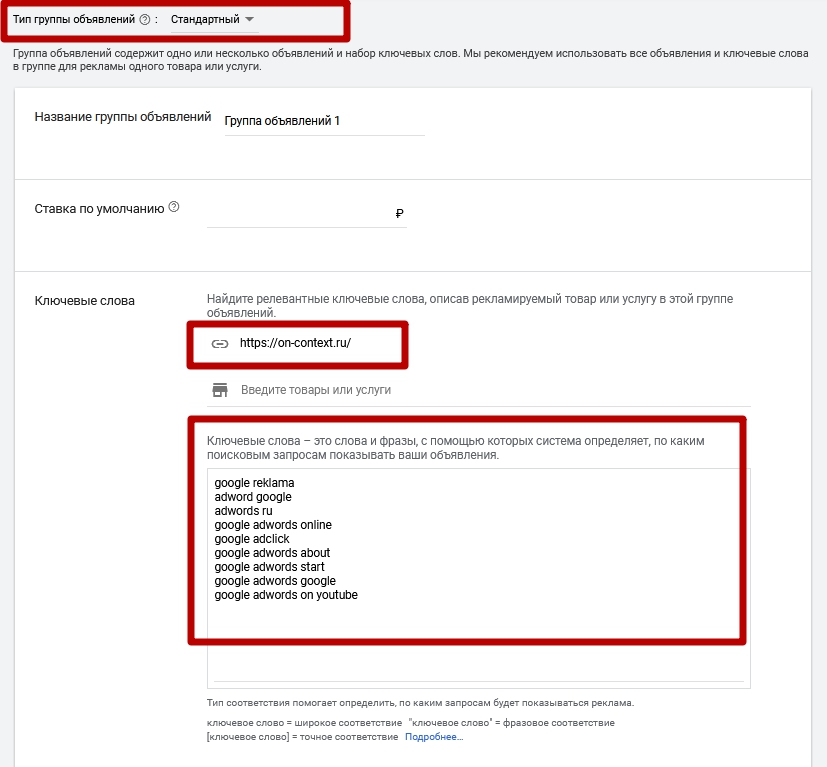Click the adword google keyword line
The image size is (827, 767).
click(253, 497)
